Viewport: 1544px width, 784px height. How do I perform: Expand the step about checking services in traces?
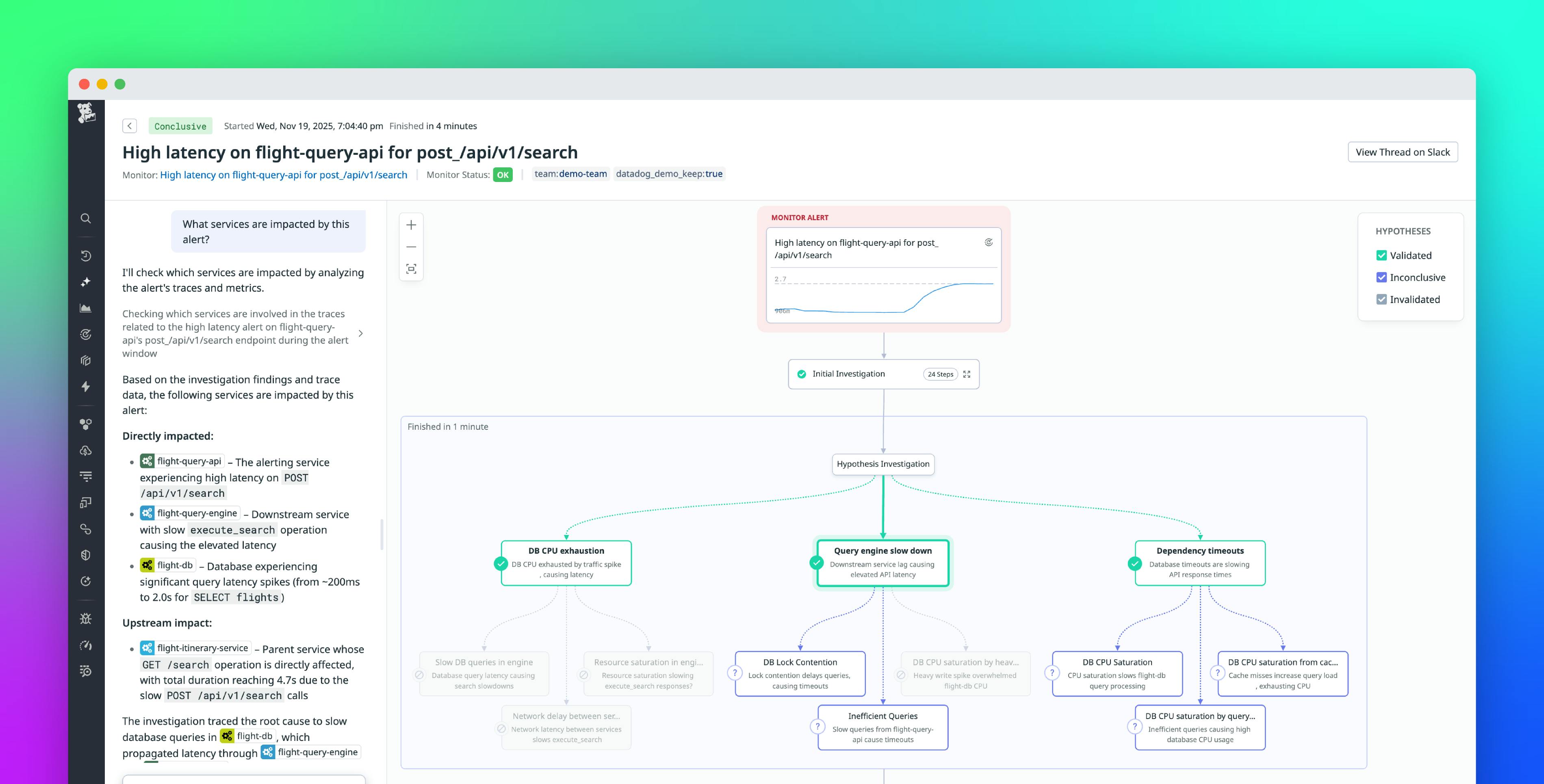click(x=361, y=333)
